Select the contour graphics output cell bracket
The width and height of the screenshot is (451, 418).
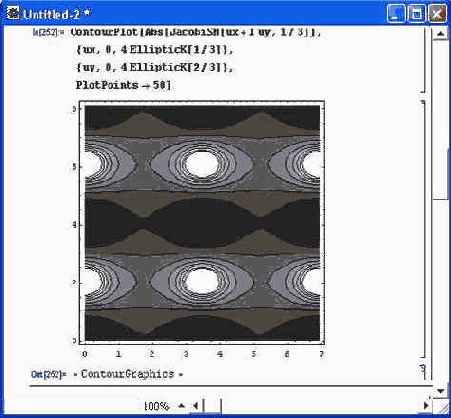coord(423,229)
